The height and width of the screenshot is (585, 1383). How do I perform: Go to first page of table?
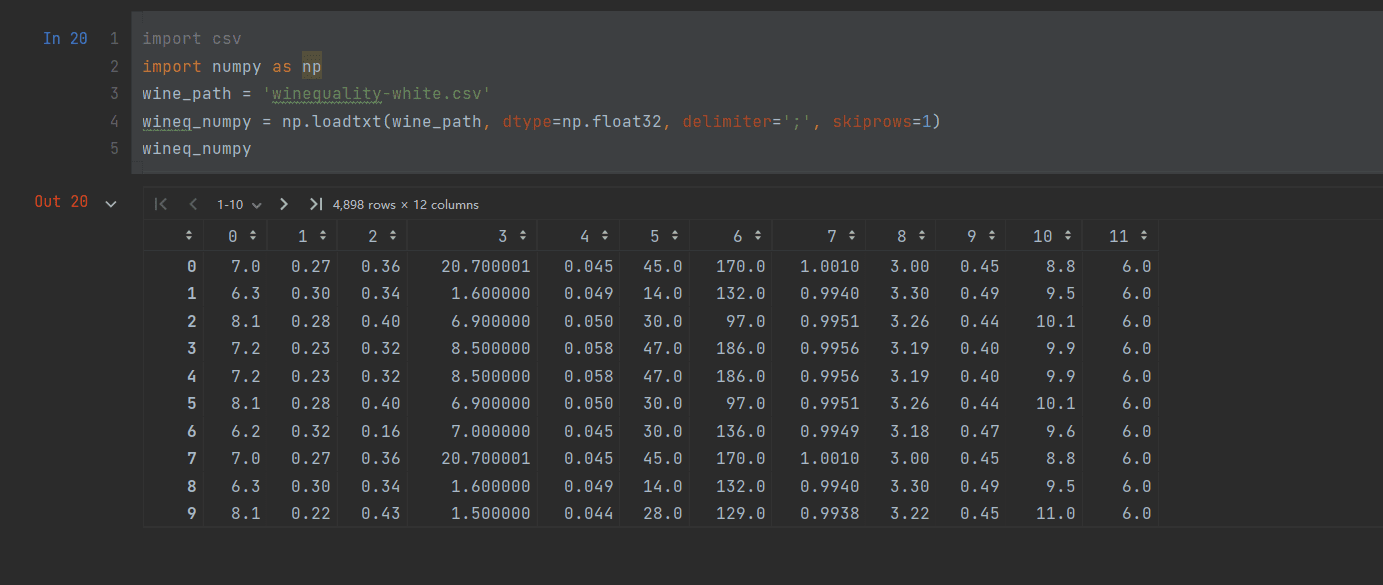161,204
